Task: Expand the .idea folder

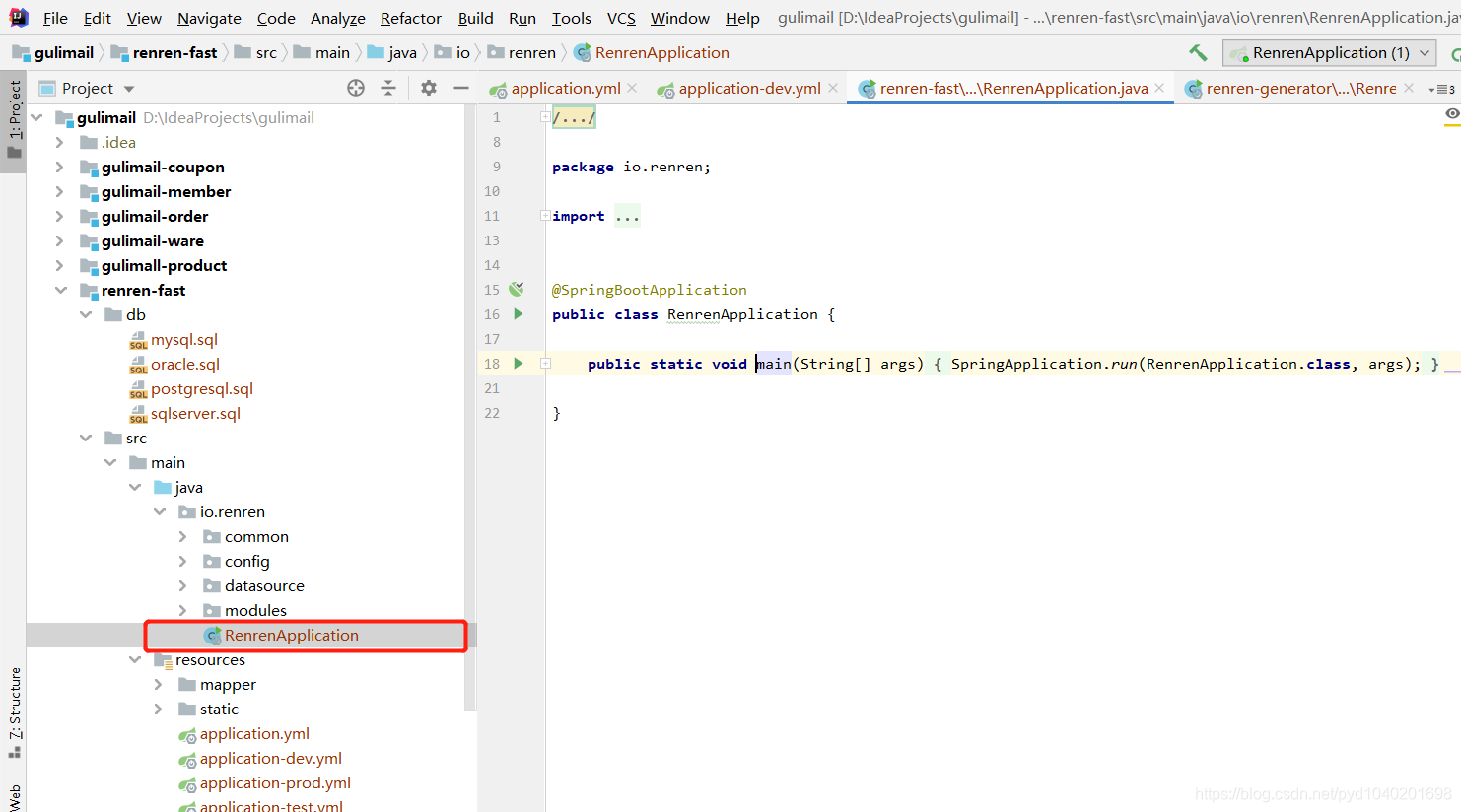Action: click(60, 142)
